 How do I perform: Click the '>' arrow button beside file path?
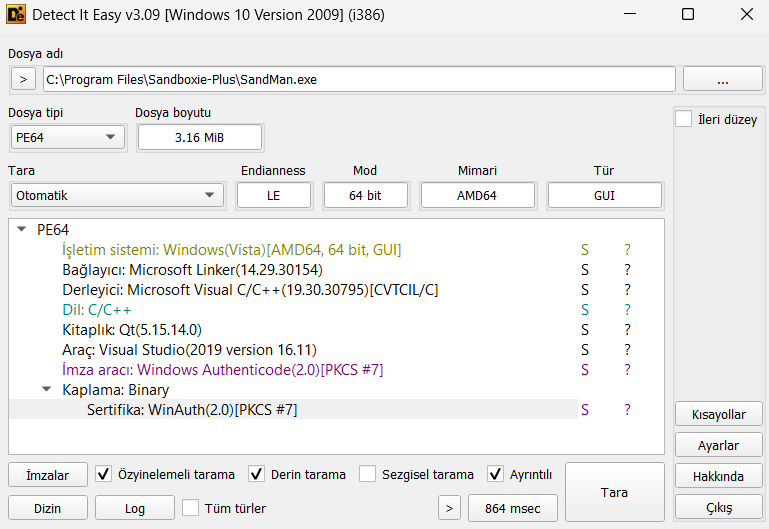coord(23,79)
